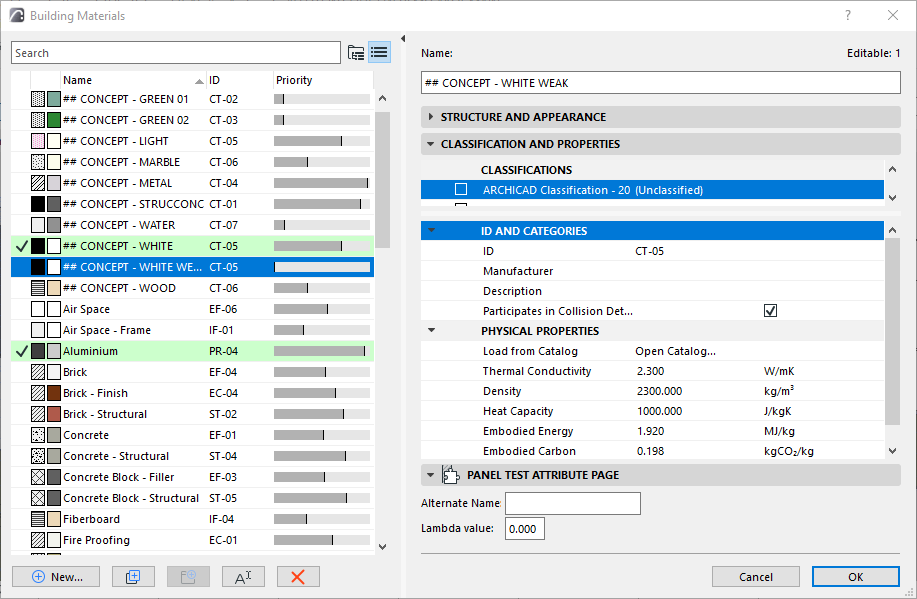Click the red X delete material button

pyautogui.click(x=298, y=577)
